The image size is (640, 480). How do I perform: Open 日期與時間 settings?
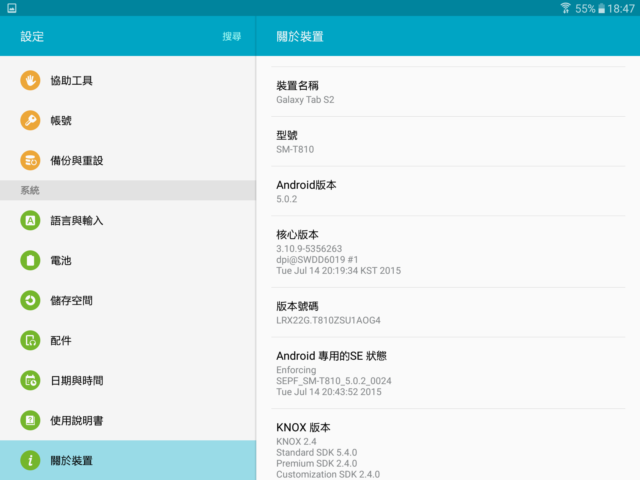(x=128, y=380)
